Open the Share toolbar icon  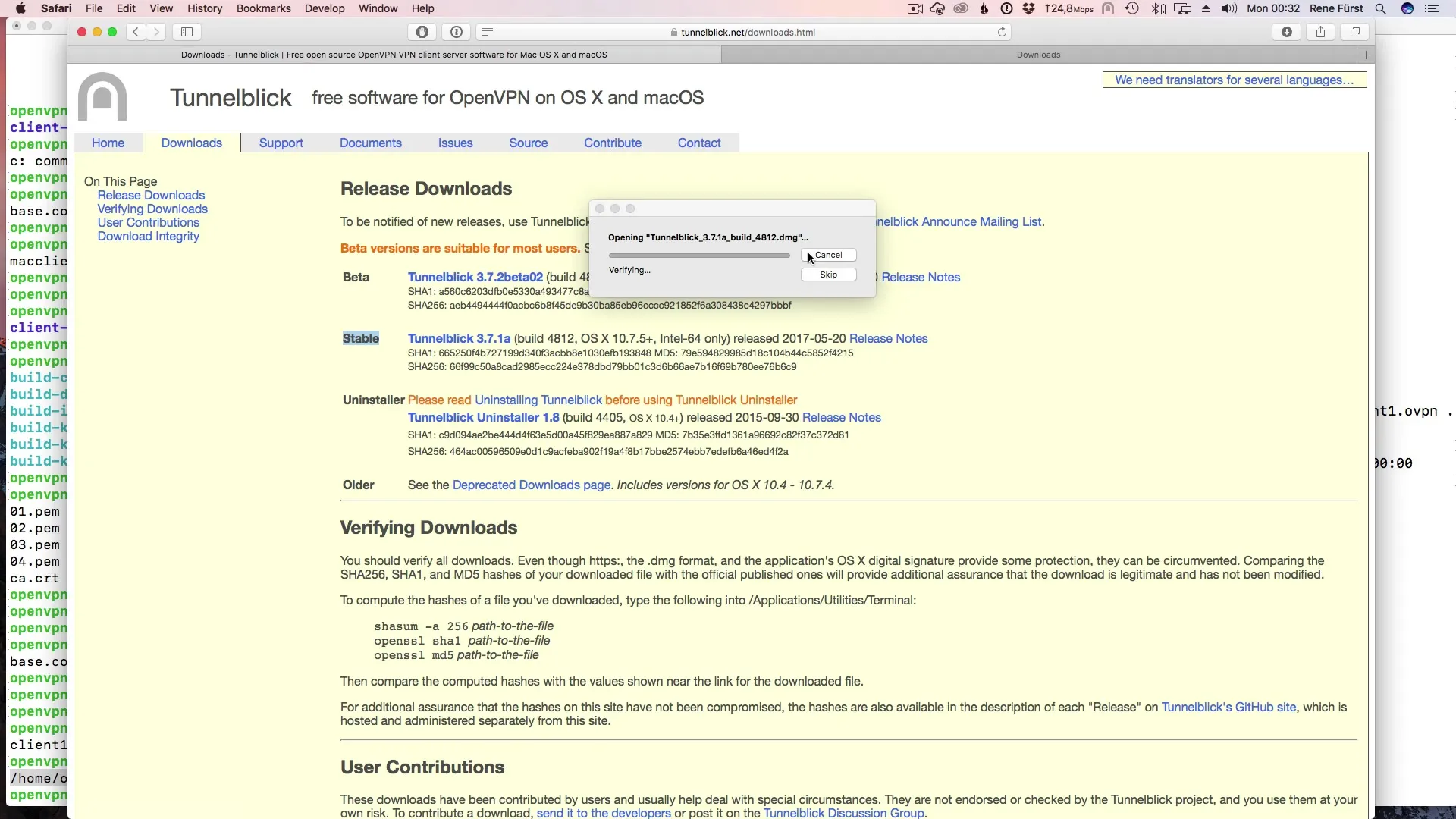pyautogui.click(x=1321, y=32)
